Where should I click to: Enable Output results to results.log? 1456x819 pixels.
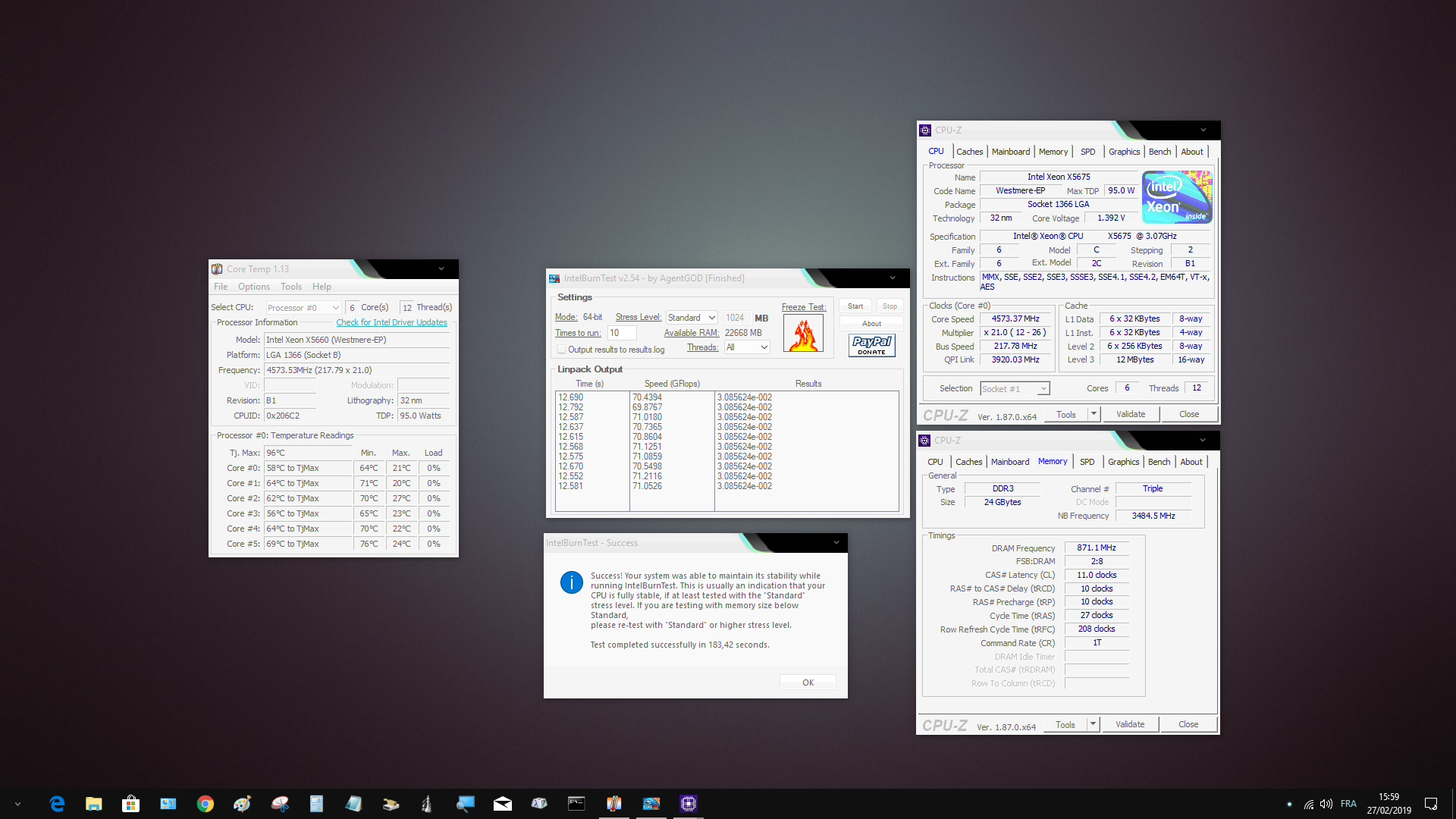[561, 349]
